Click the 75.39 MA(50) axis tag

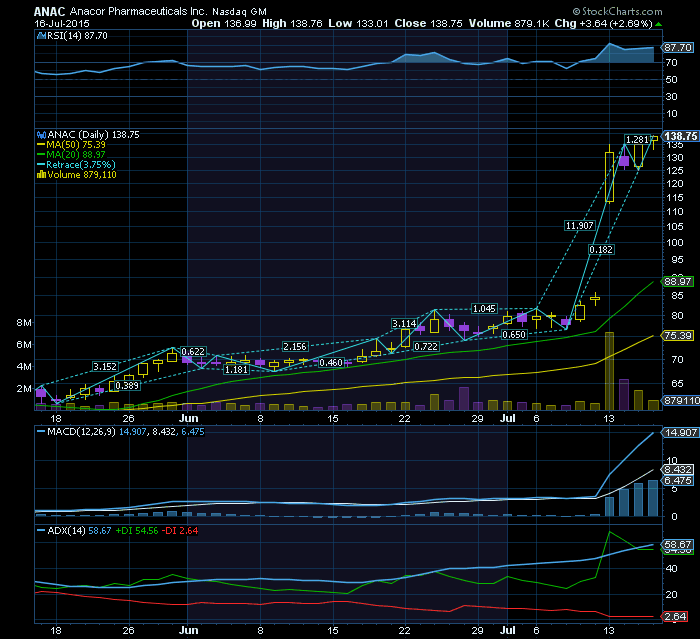click(x=678, y=335)
